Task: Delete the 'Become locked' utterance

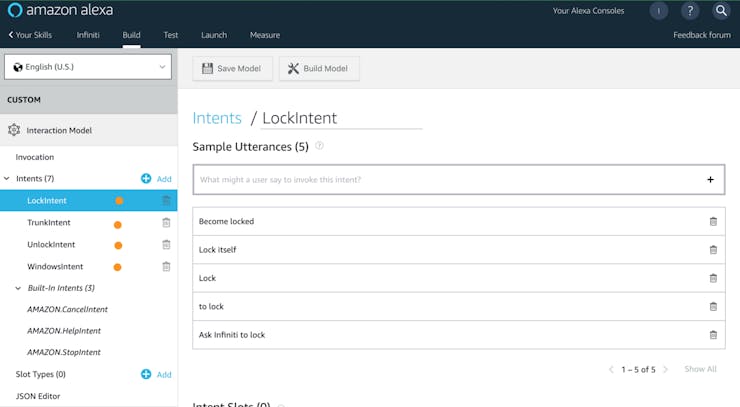Action: [x=713, y=221]
